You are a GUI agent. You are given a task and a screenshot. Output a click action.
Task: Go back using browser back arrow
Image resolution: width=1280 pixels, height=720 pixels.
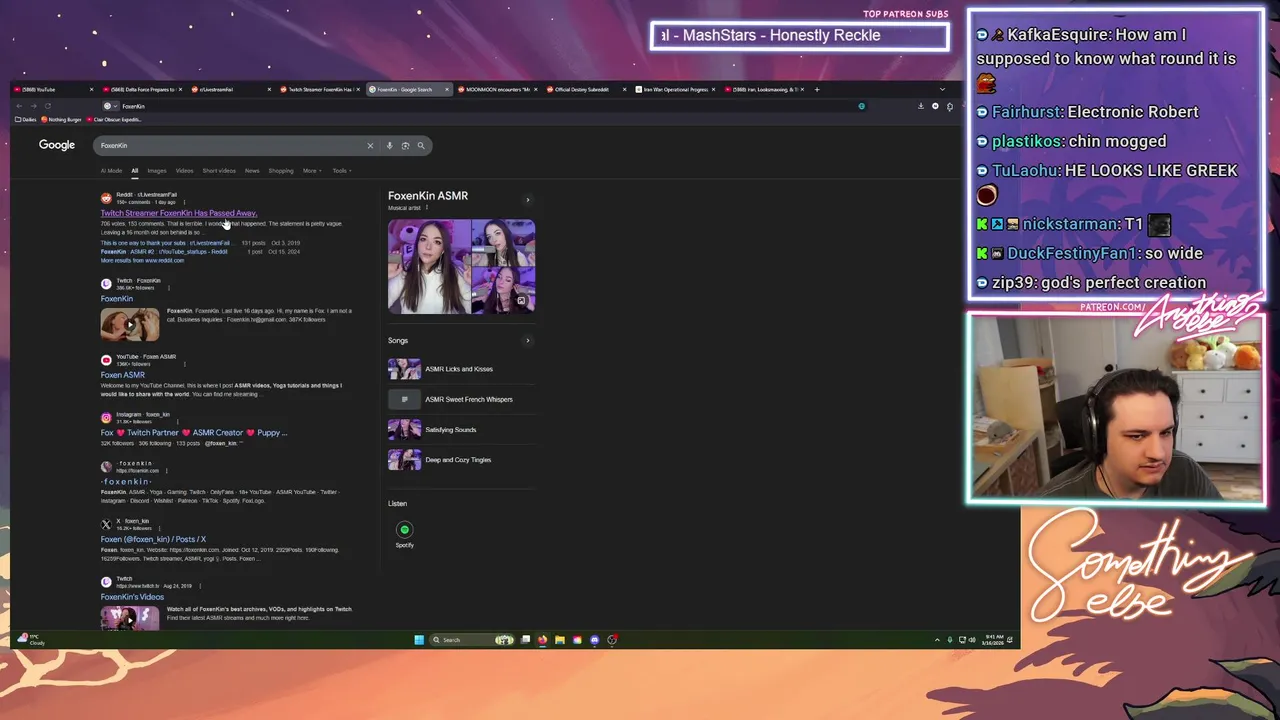point(19,106)
